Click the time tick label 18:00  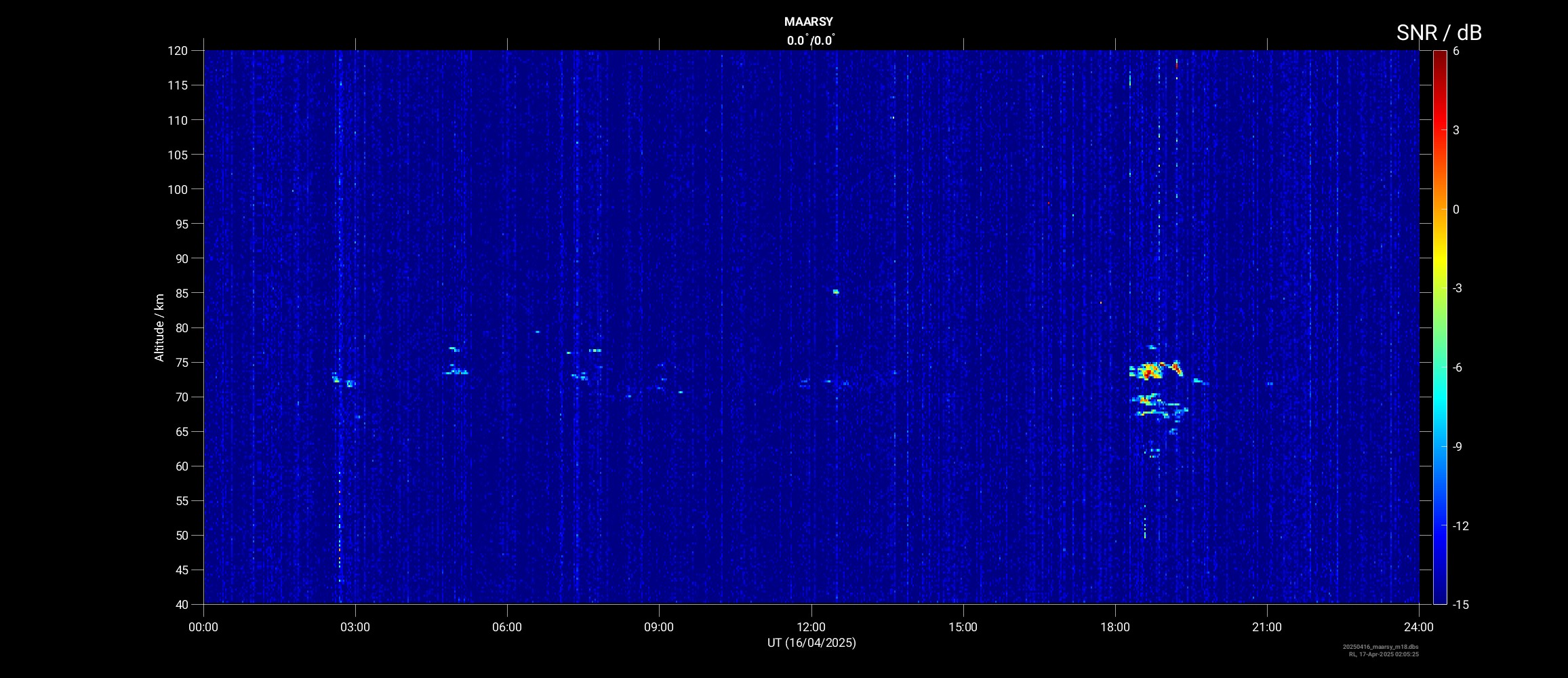point(1115,627)
